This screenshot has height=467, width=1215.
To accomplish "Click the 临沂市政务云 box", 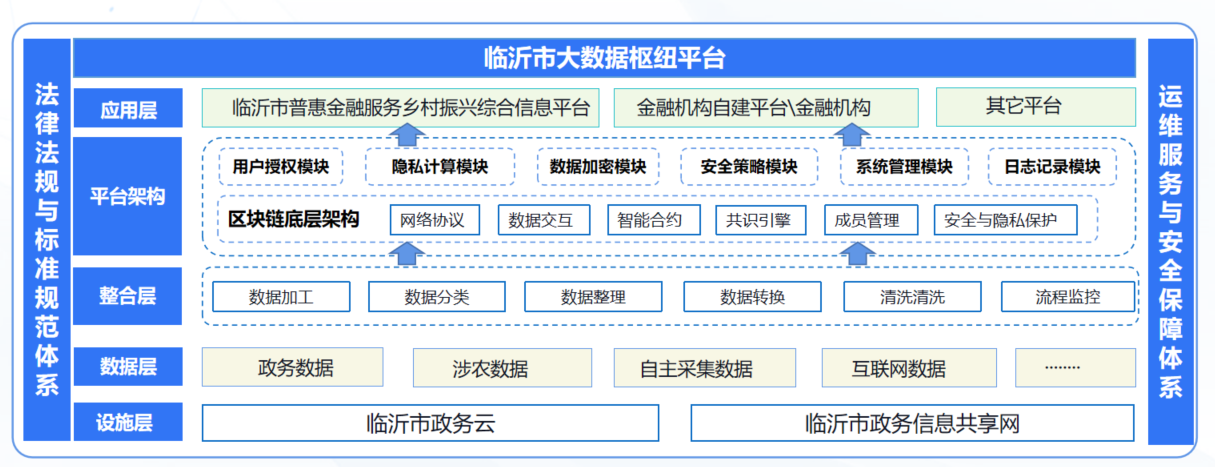I will click(x=431, y=423).
